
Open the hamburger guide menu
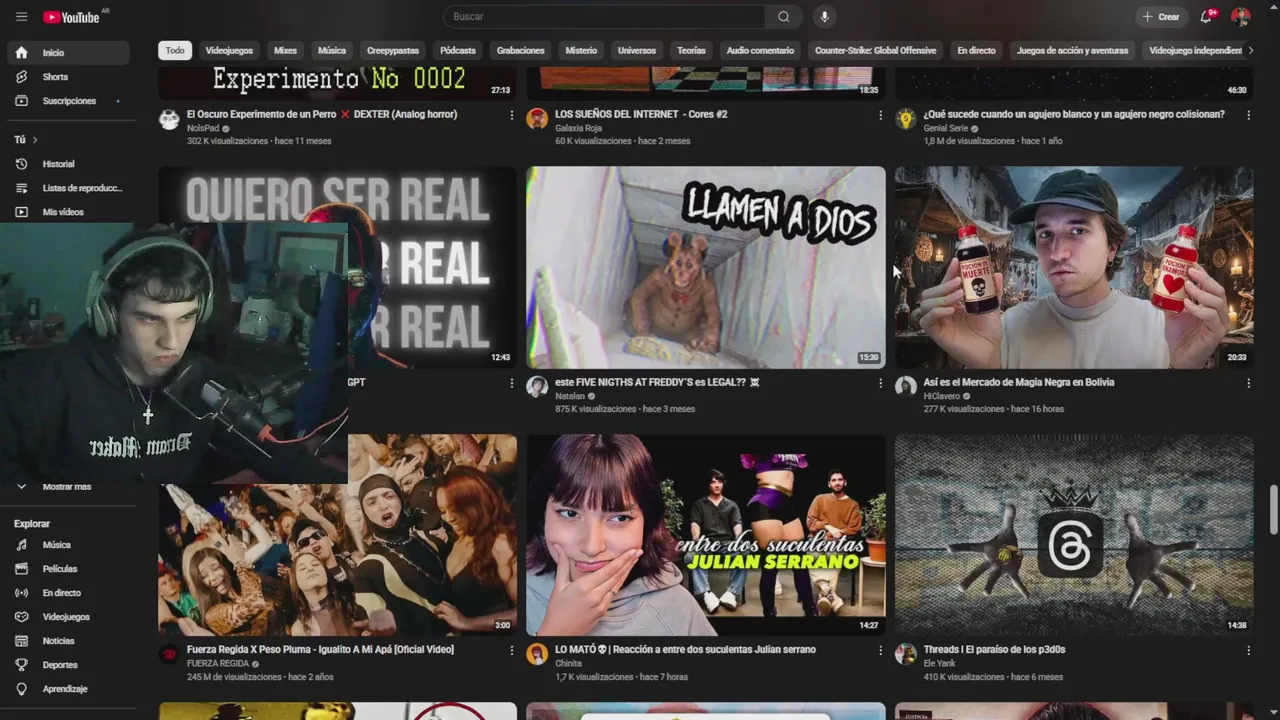point(21,17)
